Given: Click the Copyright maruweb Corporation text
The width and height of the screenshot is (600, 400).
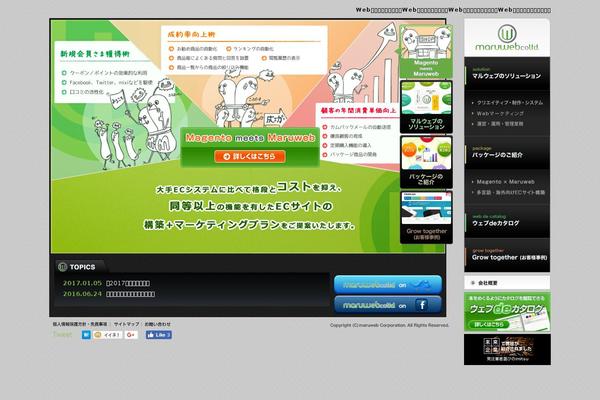Looking at the screenshot, I should coord(389,325).
